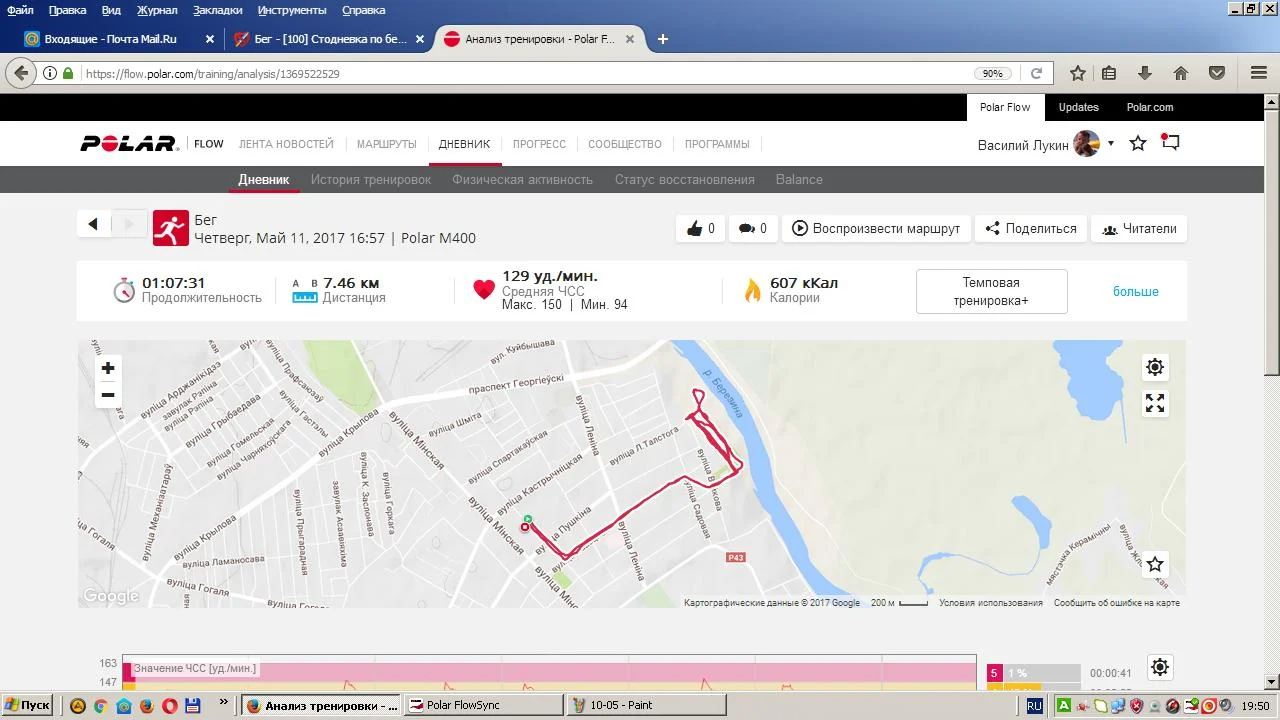Image resolution: width=1280 pixels, height=720 pixels.
Task: Switch the map to fullscreen
Action: coord(1155,403)
